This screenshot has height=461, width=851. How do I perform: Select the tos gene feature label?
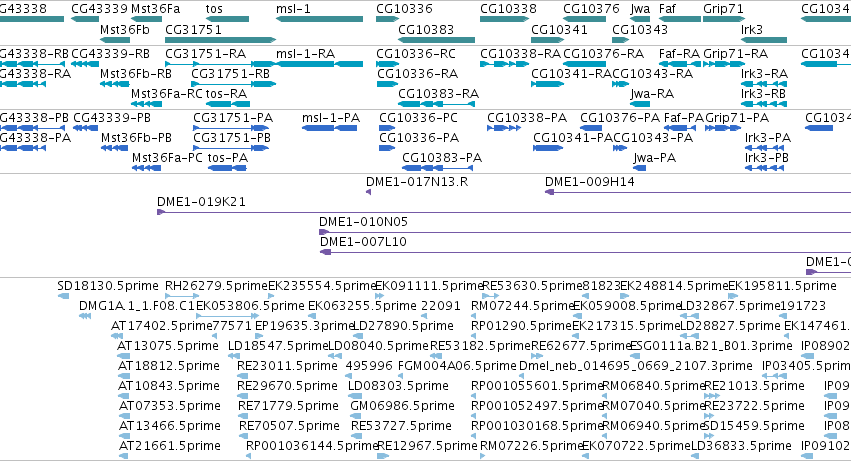click(x=214, y=9)
